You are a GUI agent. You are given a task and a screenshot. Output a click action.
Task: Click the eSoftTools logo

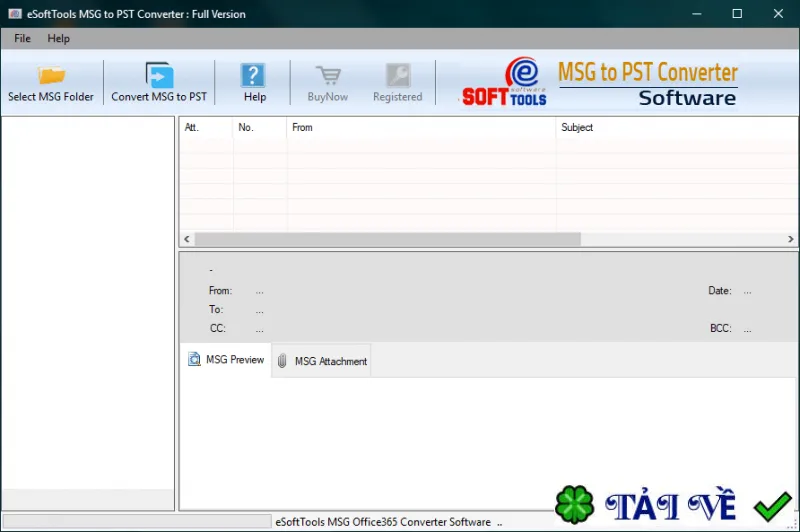pyautogui.click(x=504, y=82)
